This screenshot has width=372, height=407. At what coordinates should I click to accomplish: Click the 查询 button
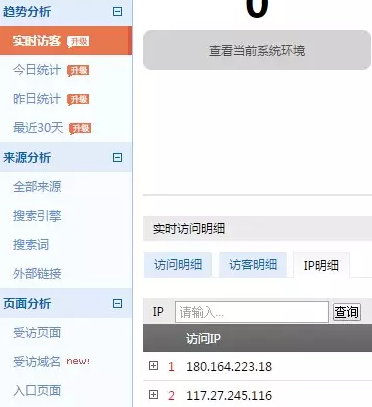(347, 312)
